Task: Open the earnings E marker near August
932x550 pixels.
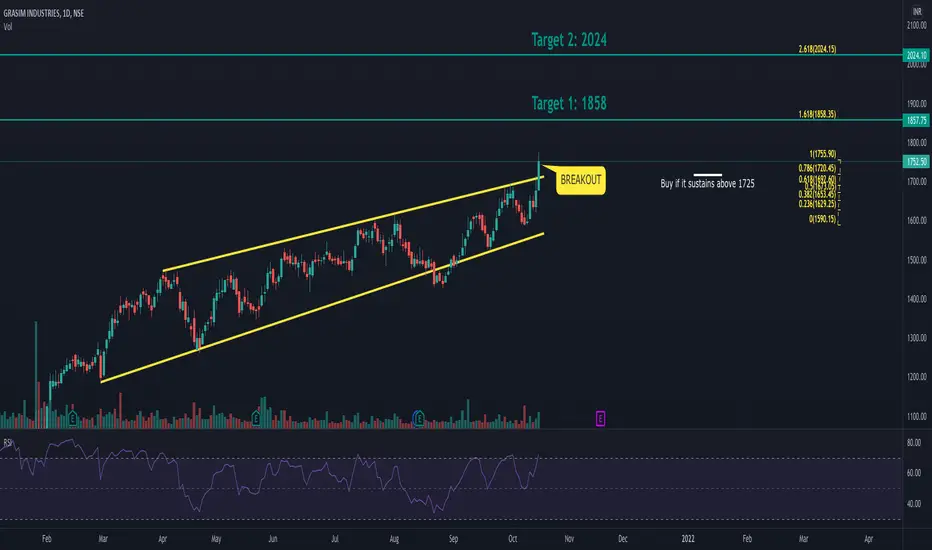Action: [418, 418]
